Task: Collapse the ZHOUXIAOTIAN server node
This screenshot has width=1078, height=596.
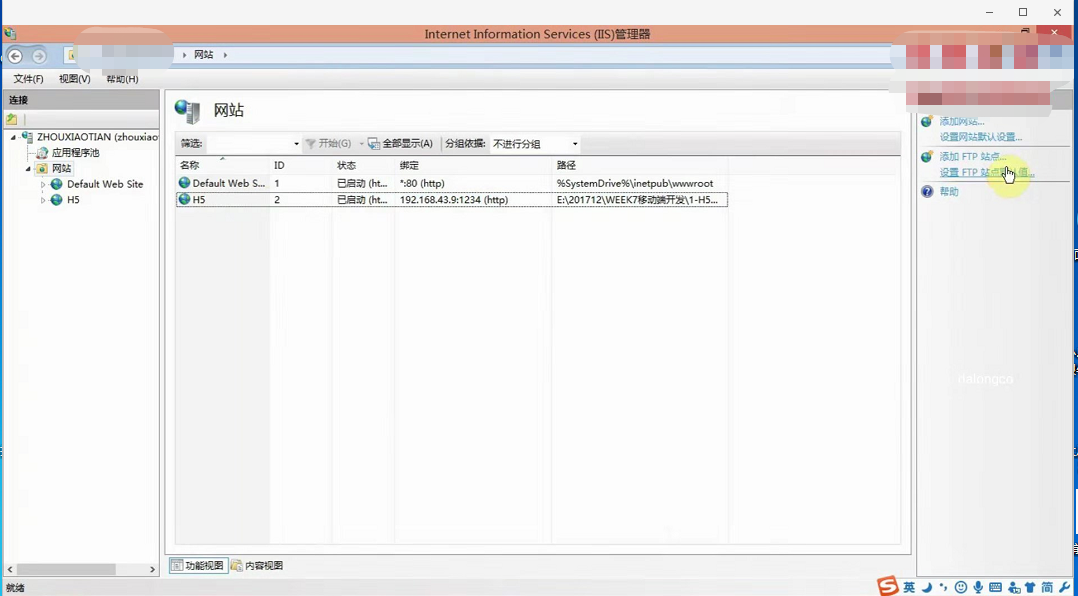Action: [13, 137]
